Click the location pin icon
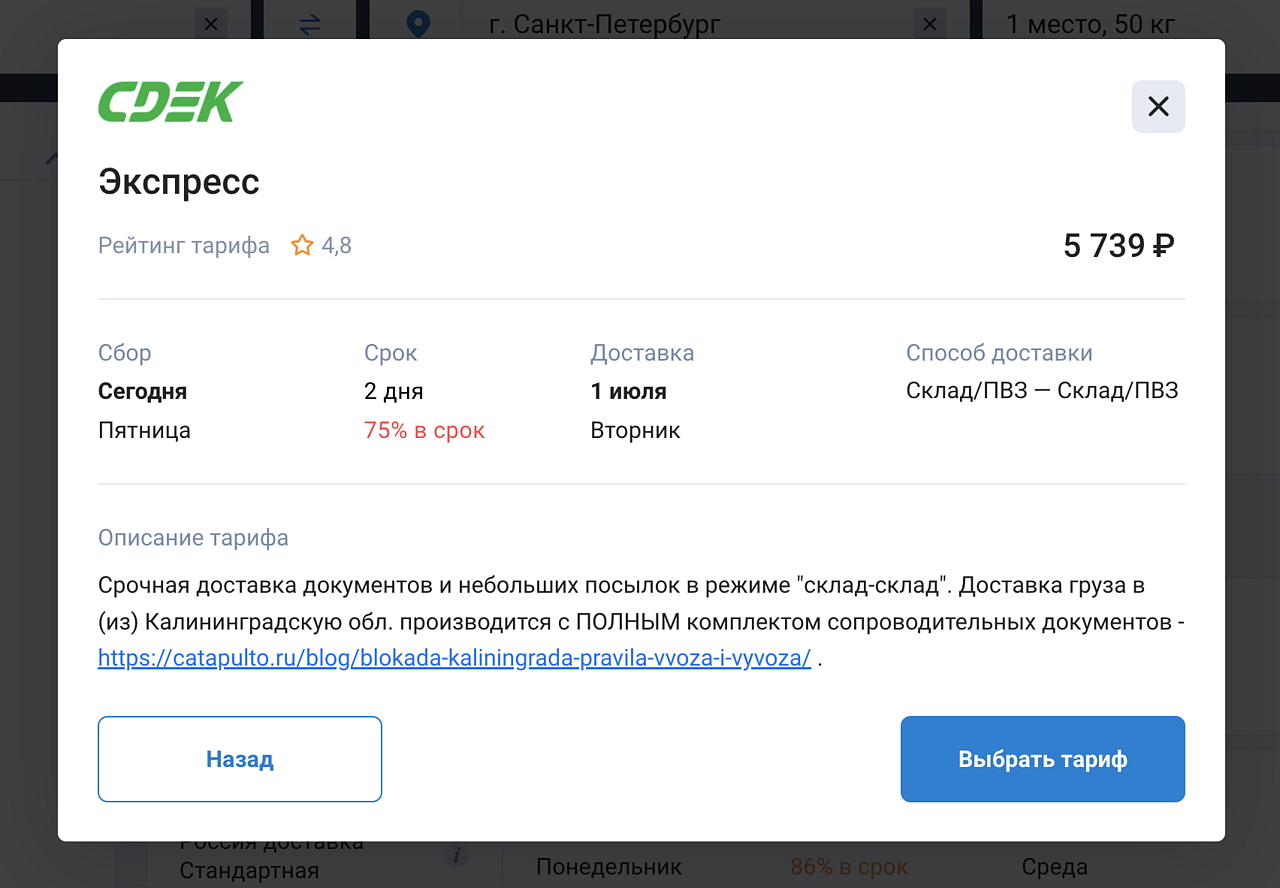This screenshot has height=888, width=1280. coord(418,24)
